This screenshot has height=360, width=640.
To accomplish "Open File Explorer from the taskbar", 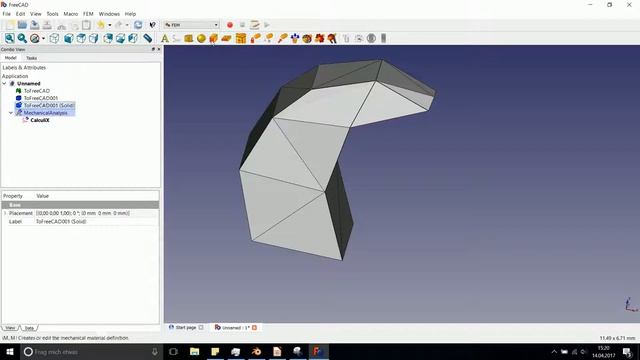I will point(194,351).
